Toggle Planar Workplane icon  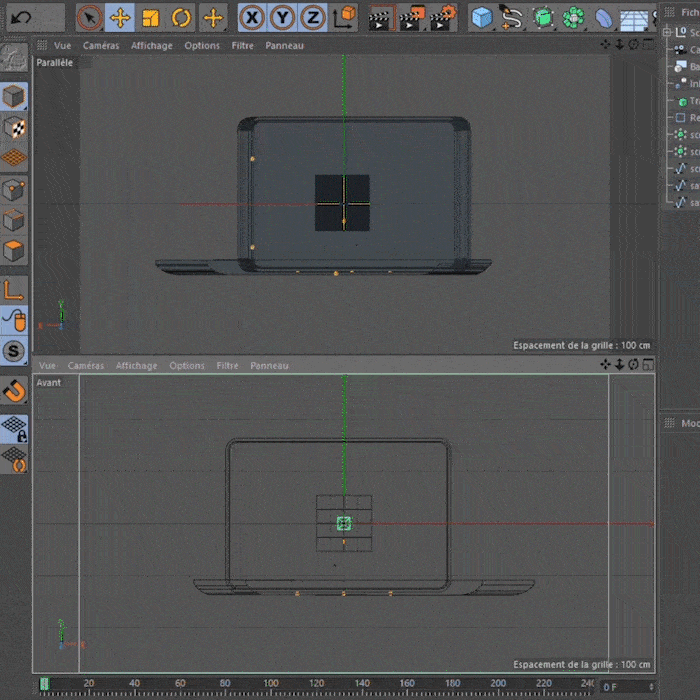14,459
